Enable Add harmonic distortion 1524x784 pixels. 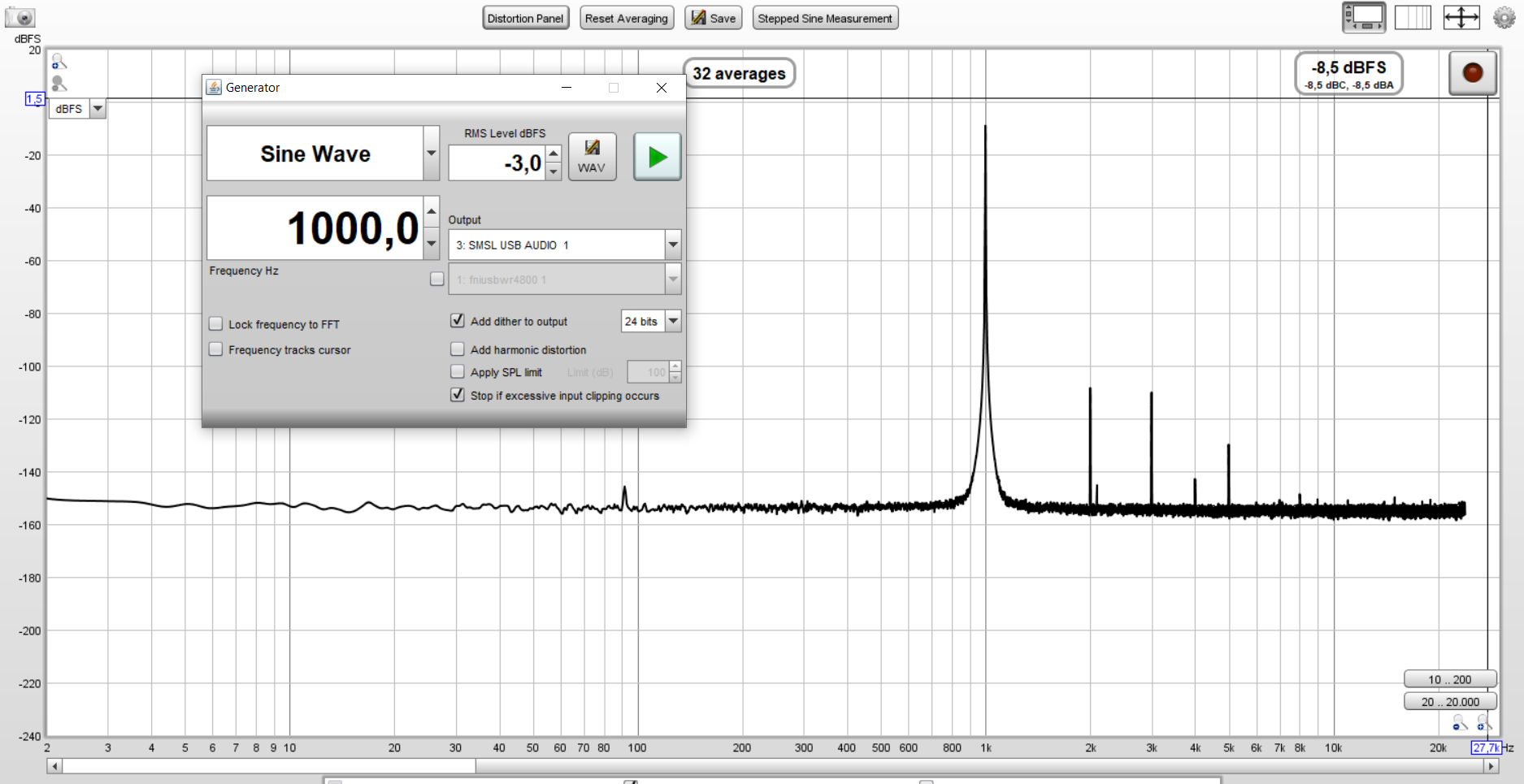[x=458, y=349]
